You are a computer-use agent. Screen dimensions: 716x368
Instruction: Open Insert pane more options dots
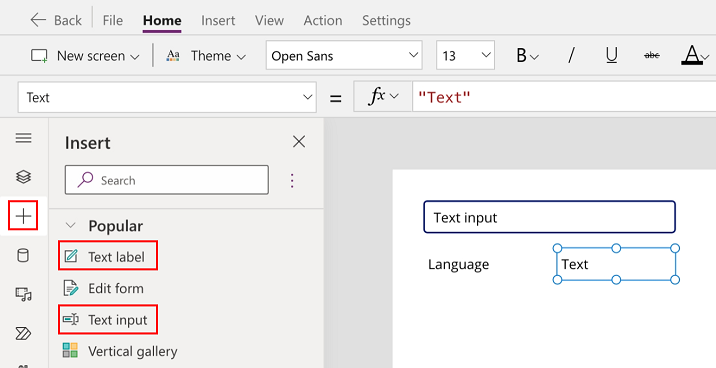(293, 181)
